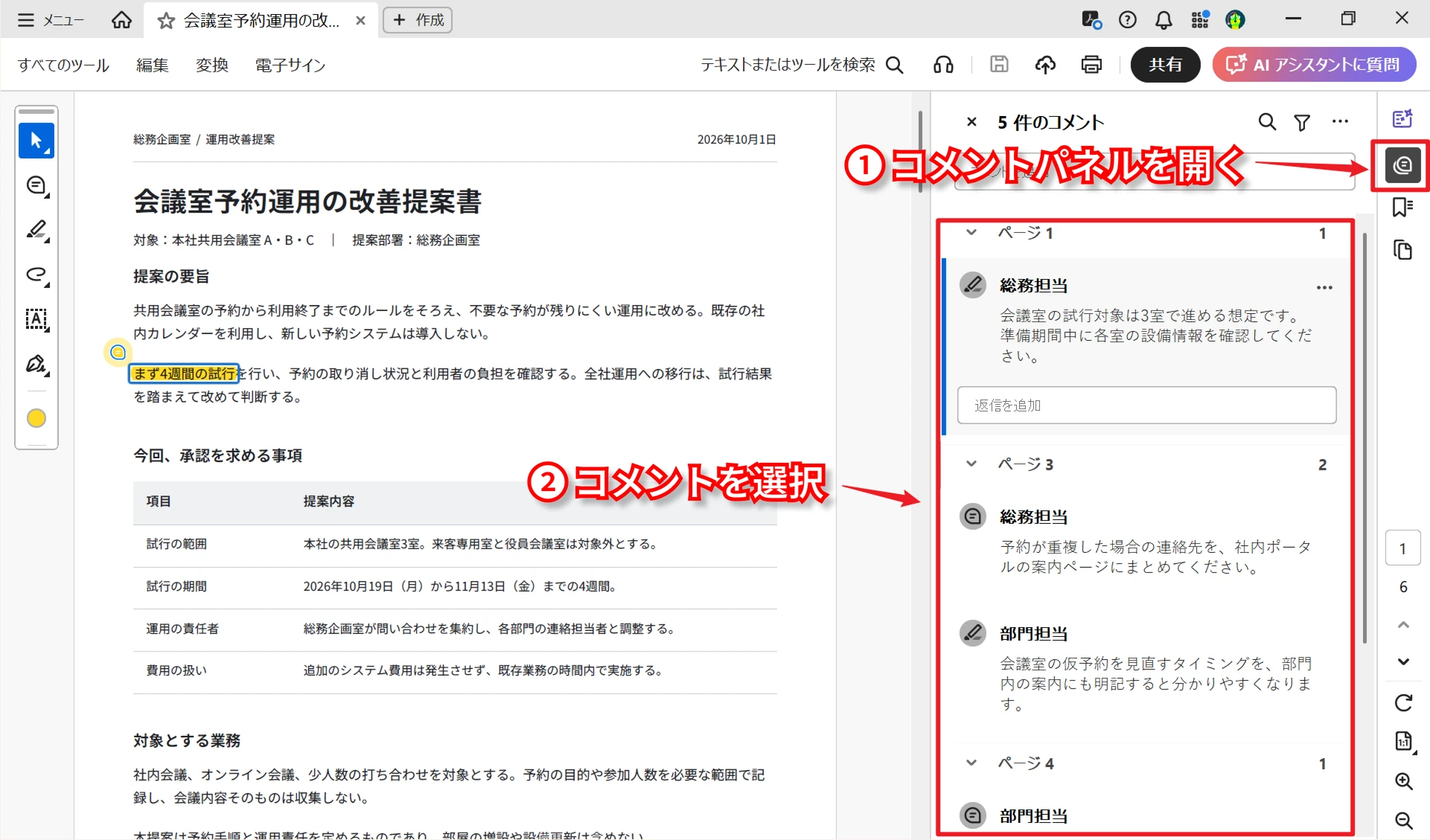Activate the text recognition box tool
The width and height of the screenshot is (1430, 840).
click(x=36, y=320)
